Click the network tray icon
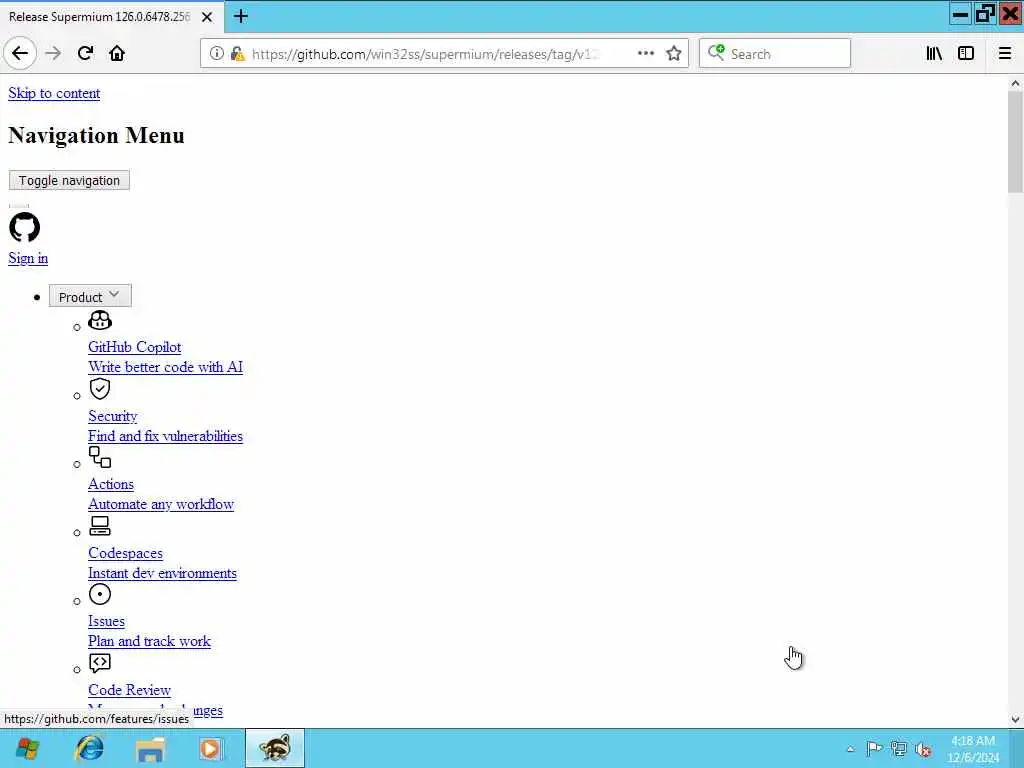 tap(899, 749)
